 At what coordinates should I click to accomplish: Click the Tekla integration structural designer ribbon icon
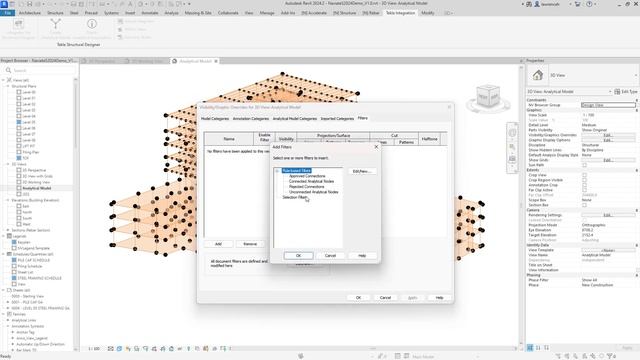18,24
